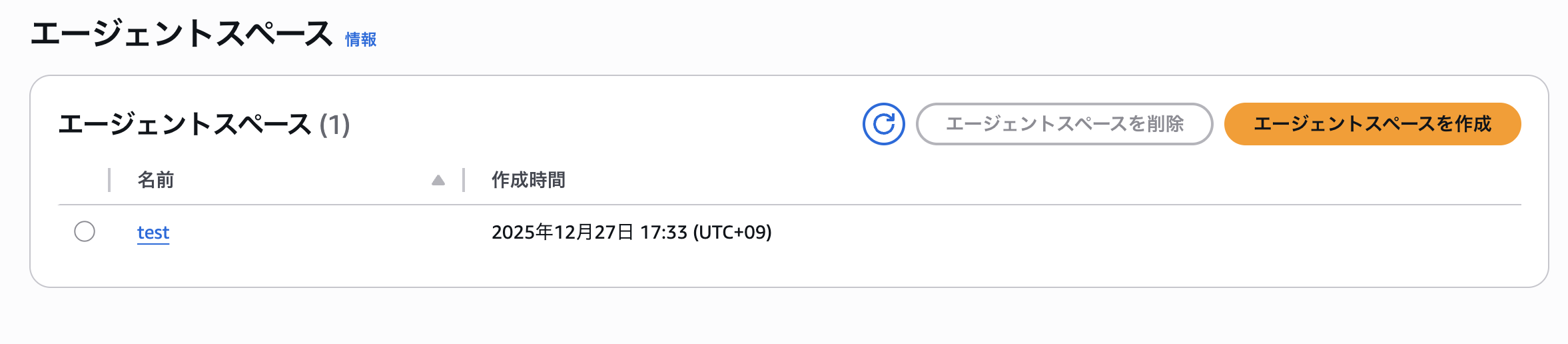The image size is (1568, 344).
Task: Click the sort ascending triangle in 名前 column
Action: [x=438, y=180]
